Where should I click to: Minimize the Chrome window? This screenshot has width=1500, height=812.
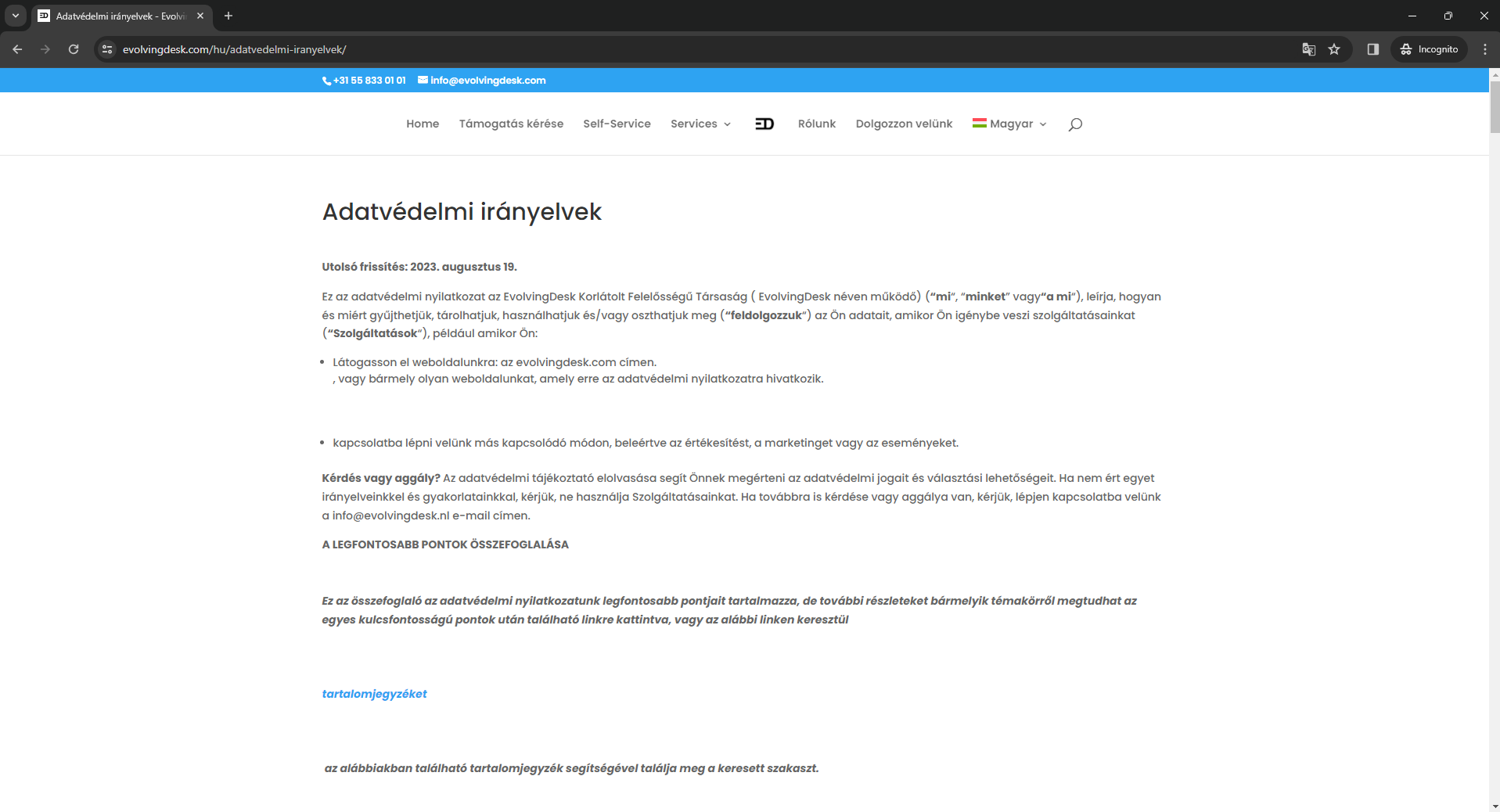[x=1412, y=16]
